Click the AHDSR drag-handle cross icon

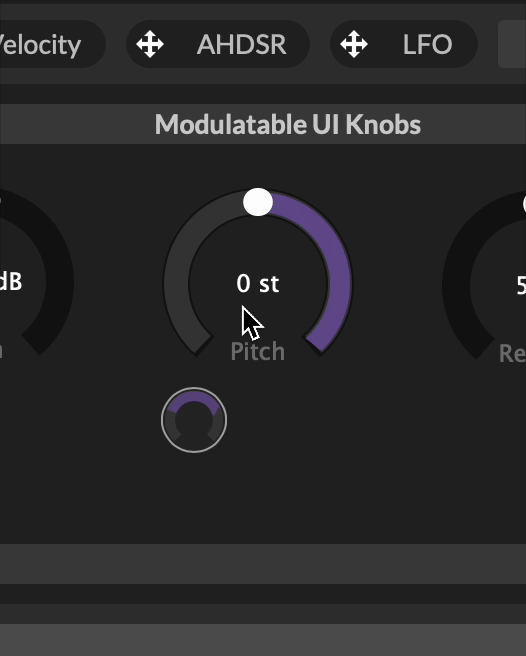click(150, 44)
